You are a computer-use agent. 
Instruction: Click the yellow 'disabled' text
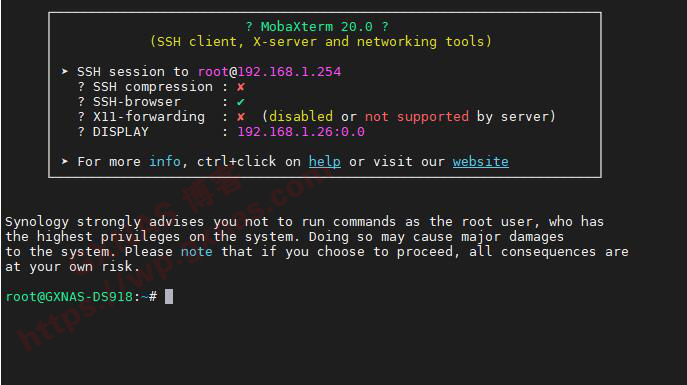click(x=301, y=117)
